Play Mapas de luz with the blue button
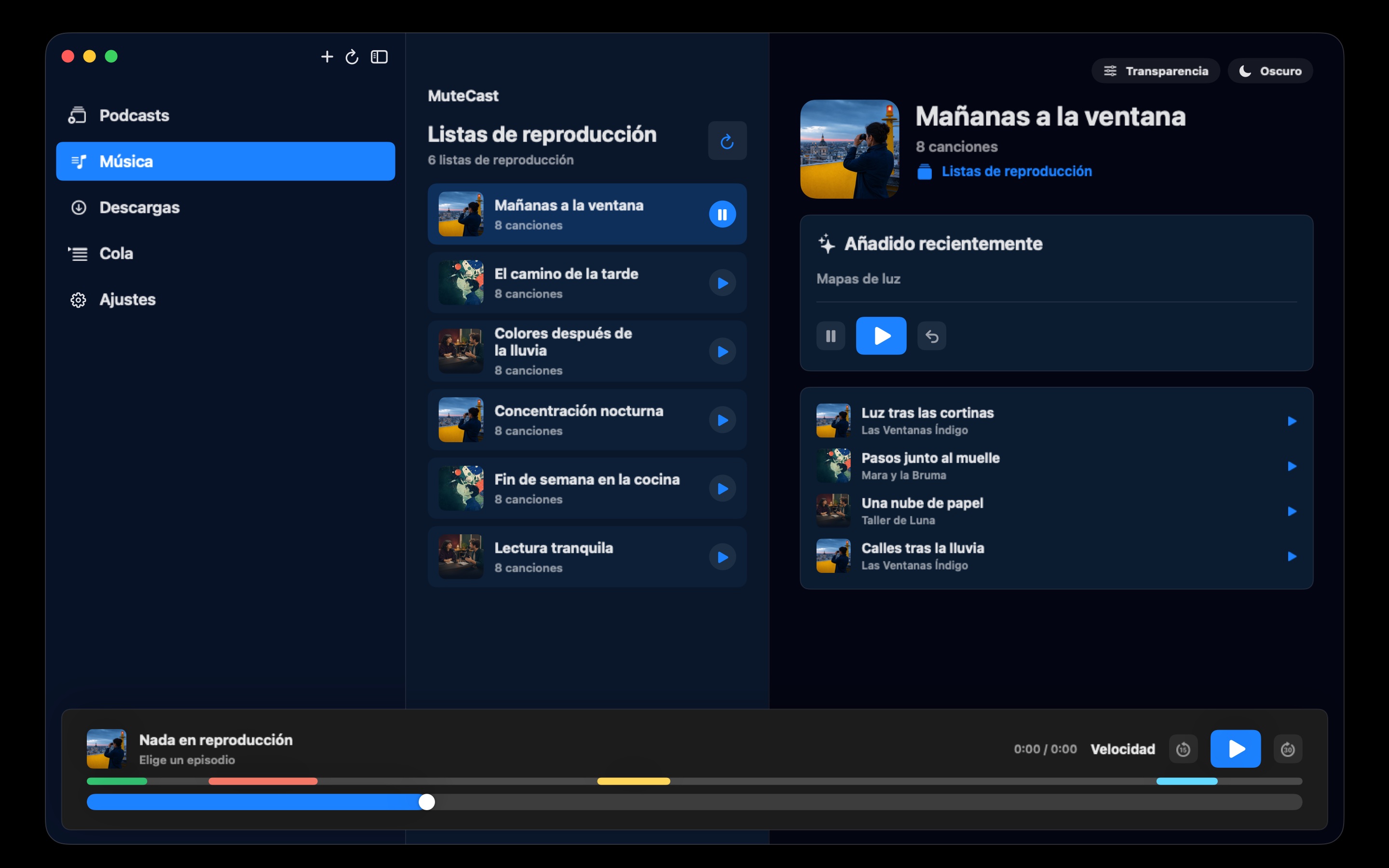Viewport: 1389px width, 868px height. pyautogui.click(x=881, y=336)
